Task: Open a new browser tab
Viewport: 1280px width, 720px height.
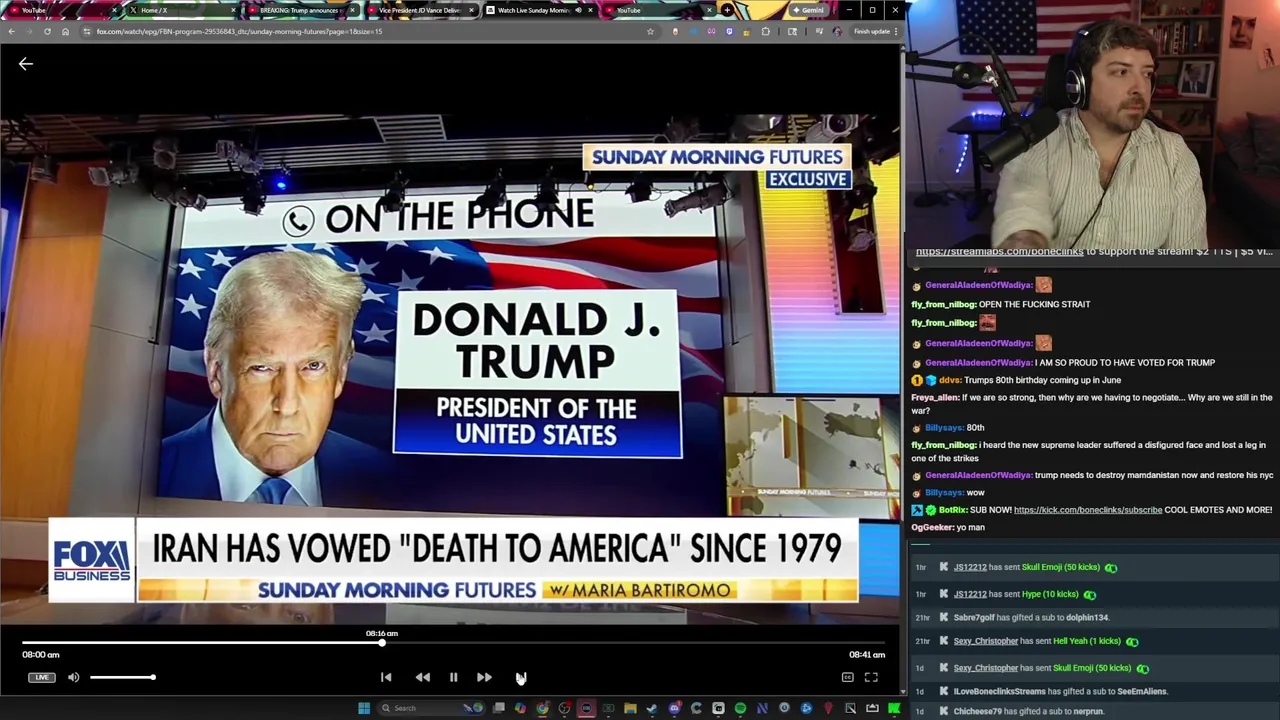Action: click(728, 10)
